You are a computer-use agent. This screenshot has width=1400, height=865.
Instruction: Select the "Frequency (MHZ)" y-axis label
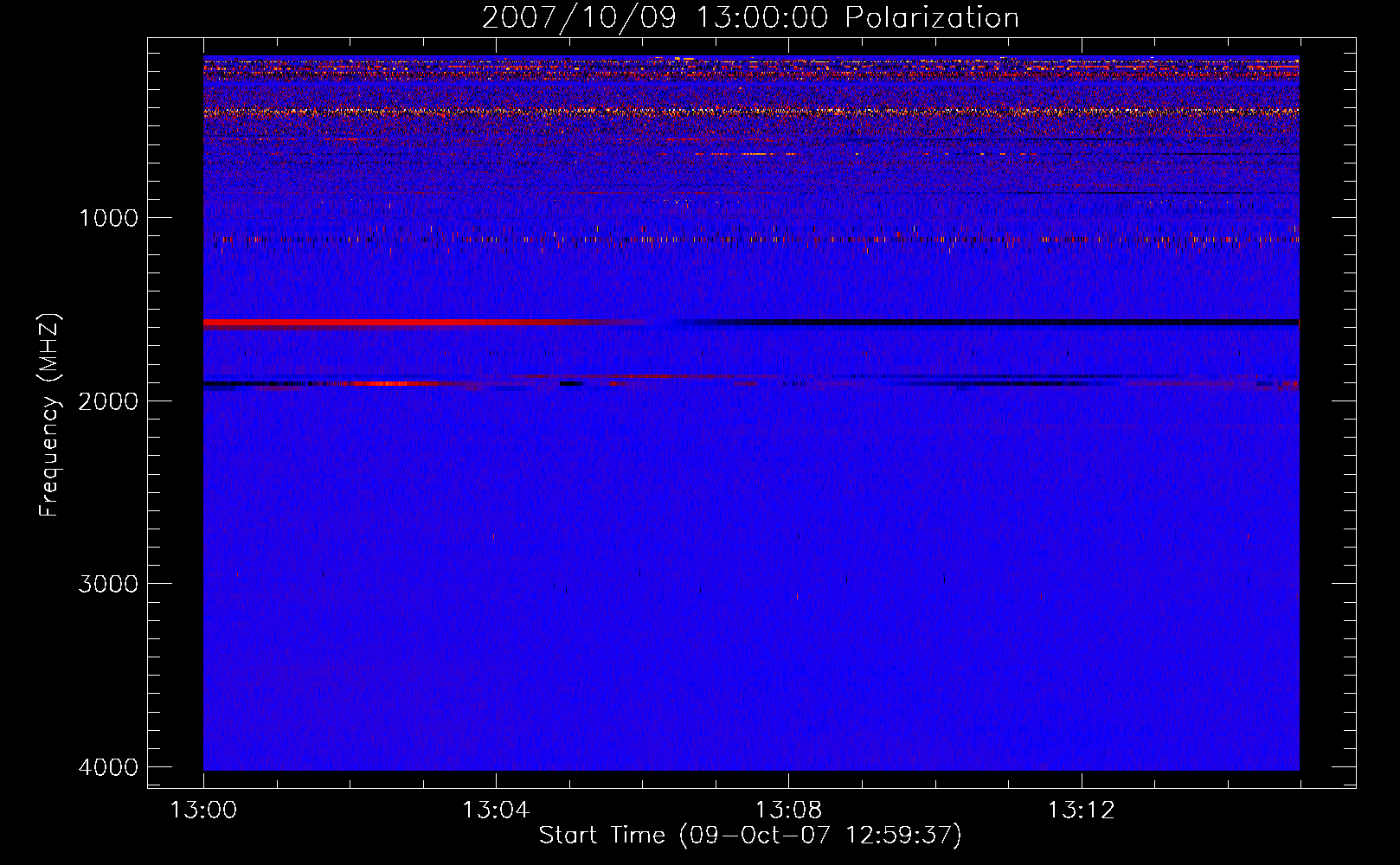click(x=48, y=415)
